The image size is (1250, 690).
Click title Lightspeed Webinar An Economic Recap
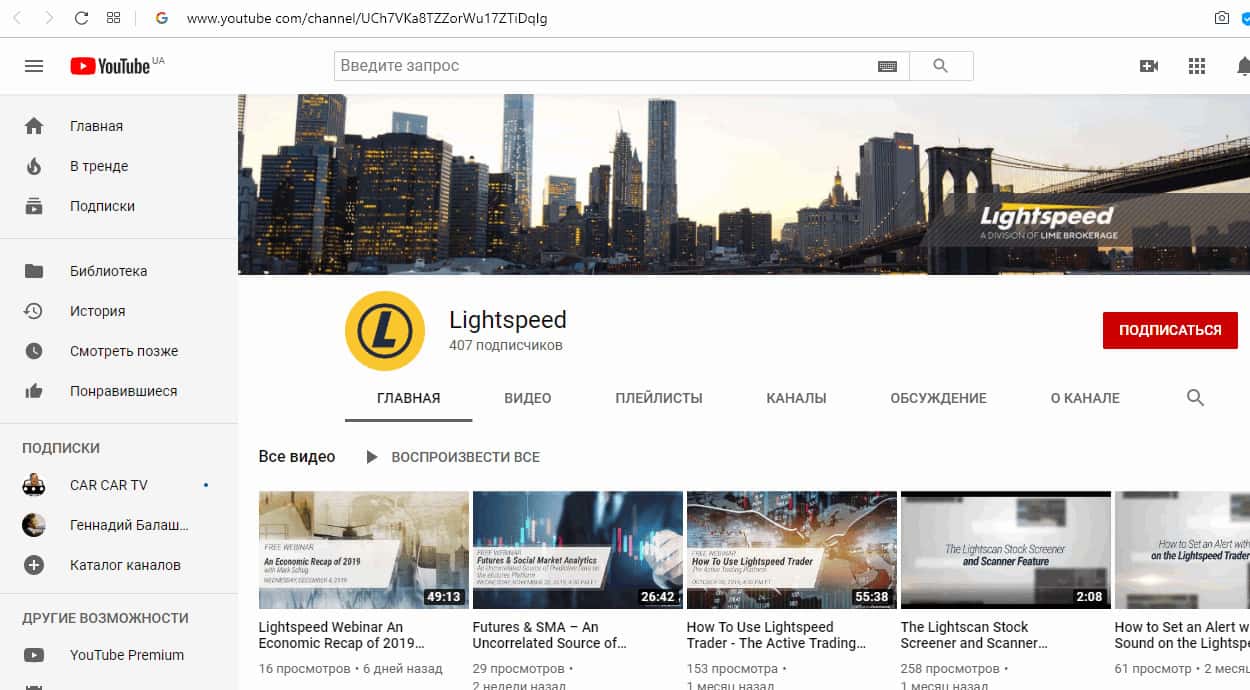click(342, 635)
